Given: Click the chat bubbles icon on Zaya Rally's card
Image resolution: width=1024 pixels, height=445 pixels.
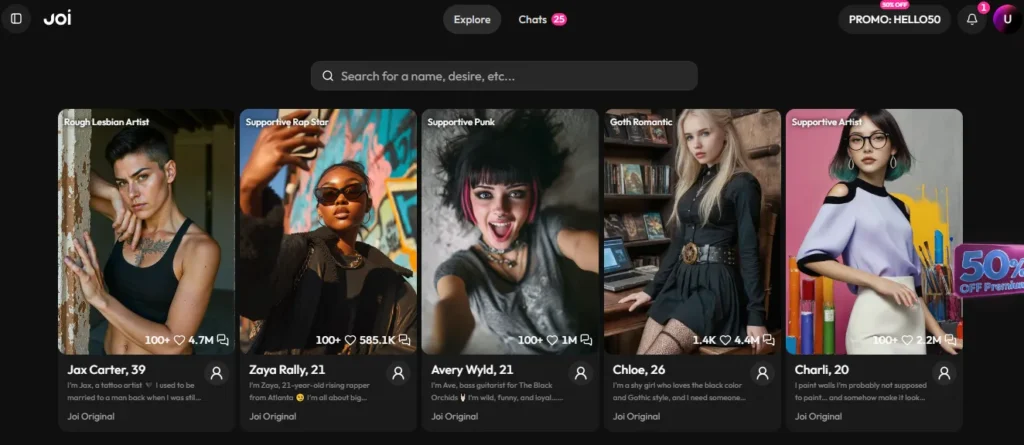Looking at the screenshot, I should (x=404, y=340).
